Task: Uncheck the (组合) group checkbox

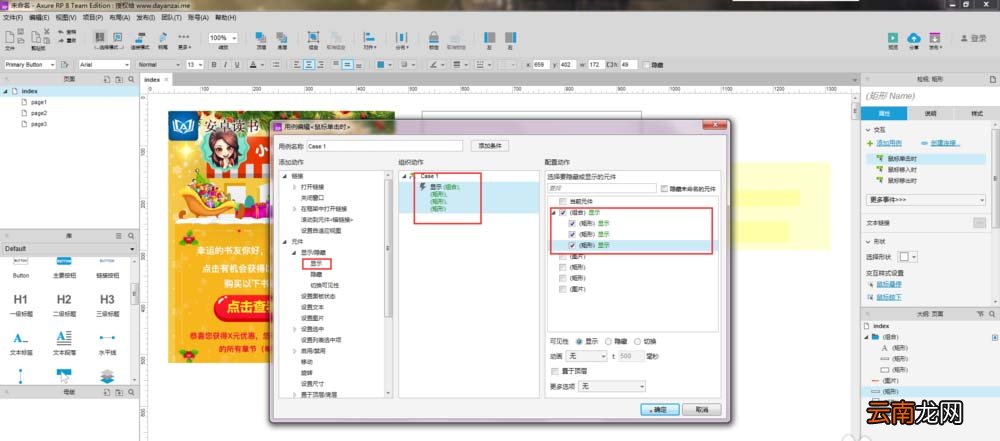Action: tap(562, 213)
